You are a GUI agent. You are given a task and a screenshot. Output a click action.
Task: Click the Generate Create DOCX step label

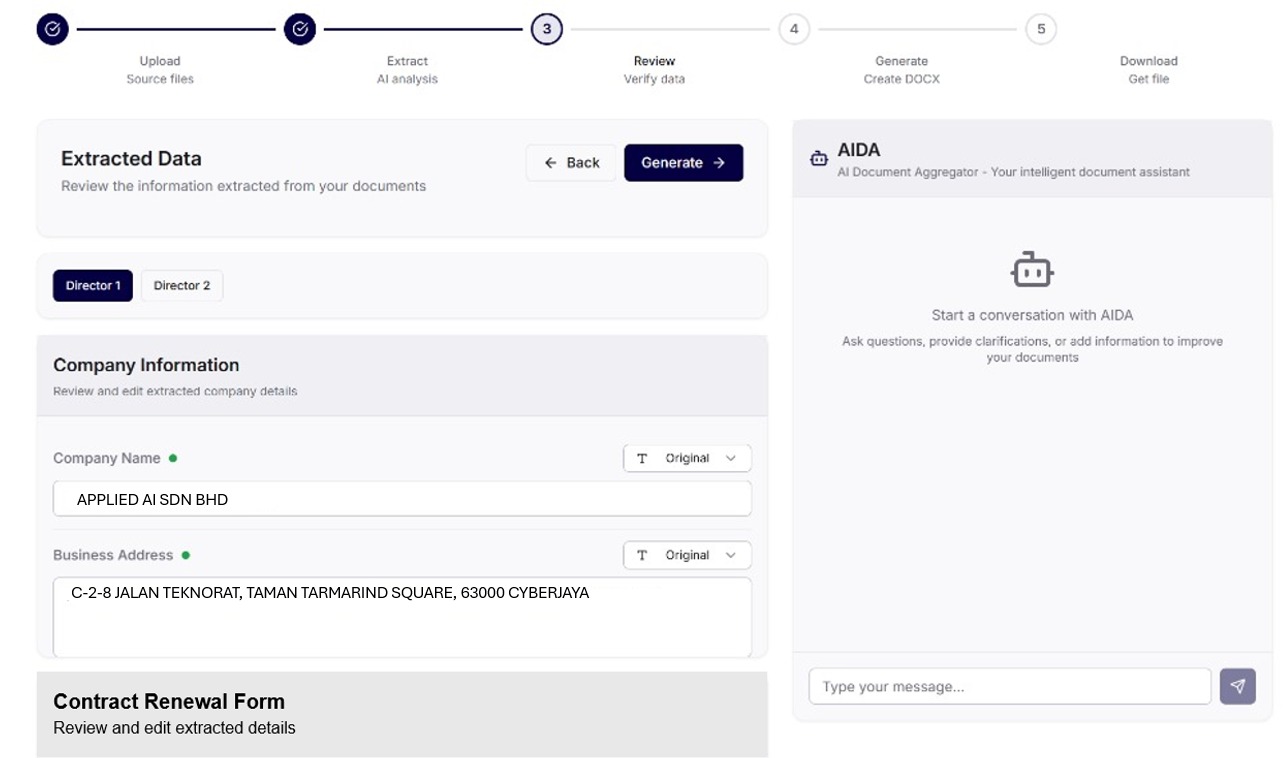(902, 70)
